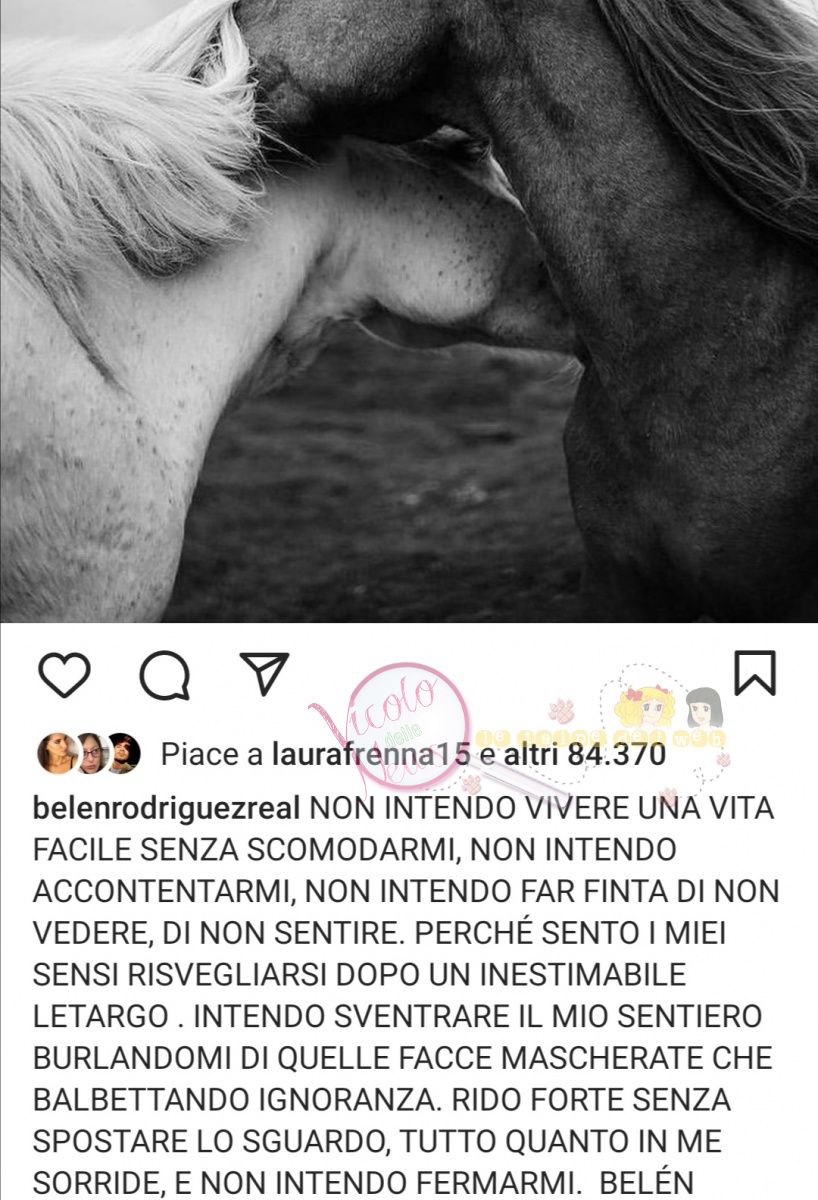
Task: Share the post using the paper plane icon
Action: pyautogui.click(x=265, y=674)
